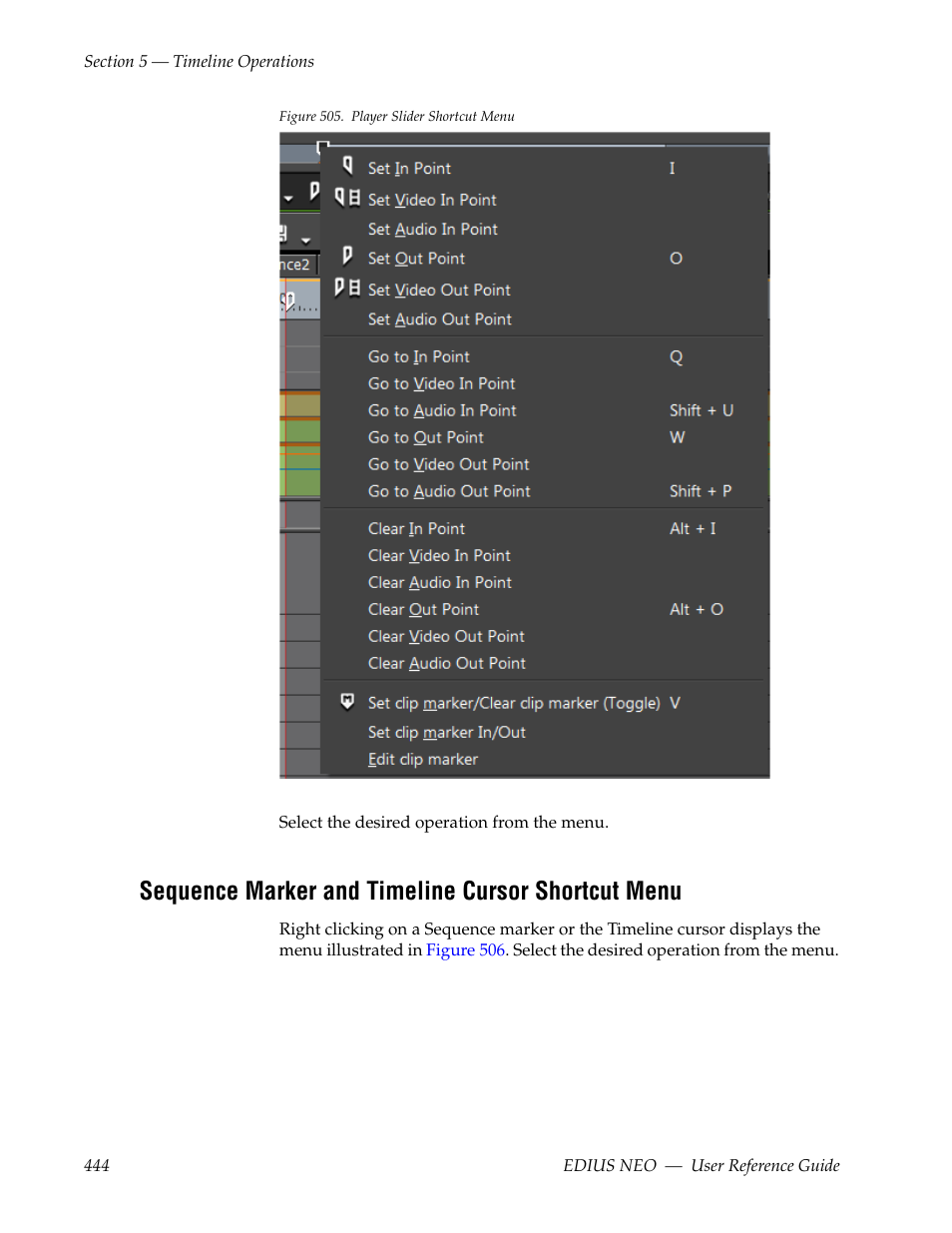This screenshot has height=1233, width=952.
Task: Select Clear Video Out Point
Action: coord(446,636)
